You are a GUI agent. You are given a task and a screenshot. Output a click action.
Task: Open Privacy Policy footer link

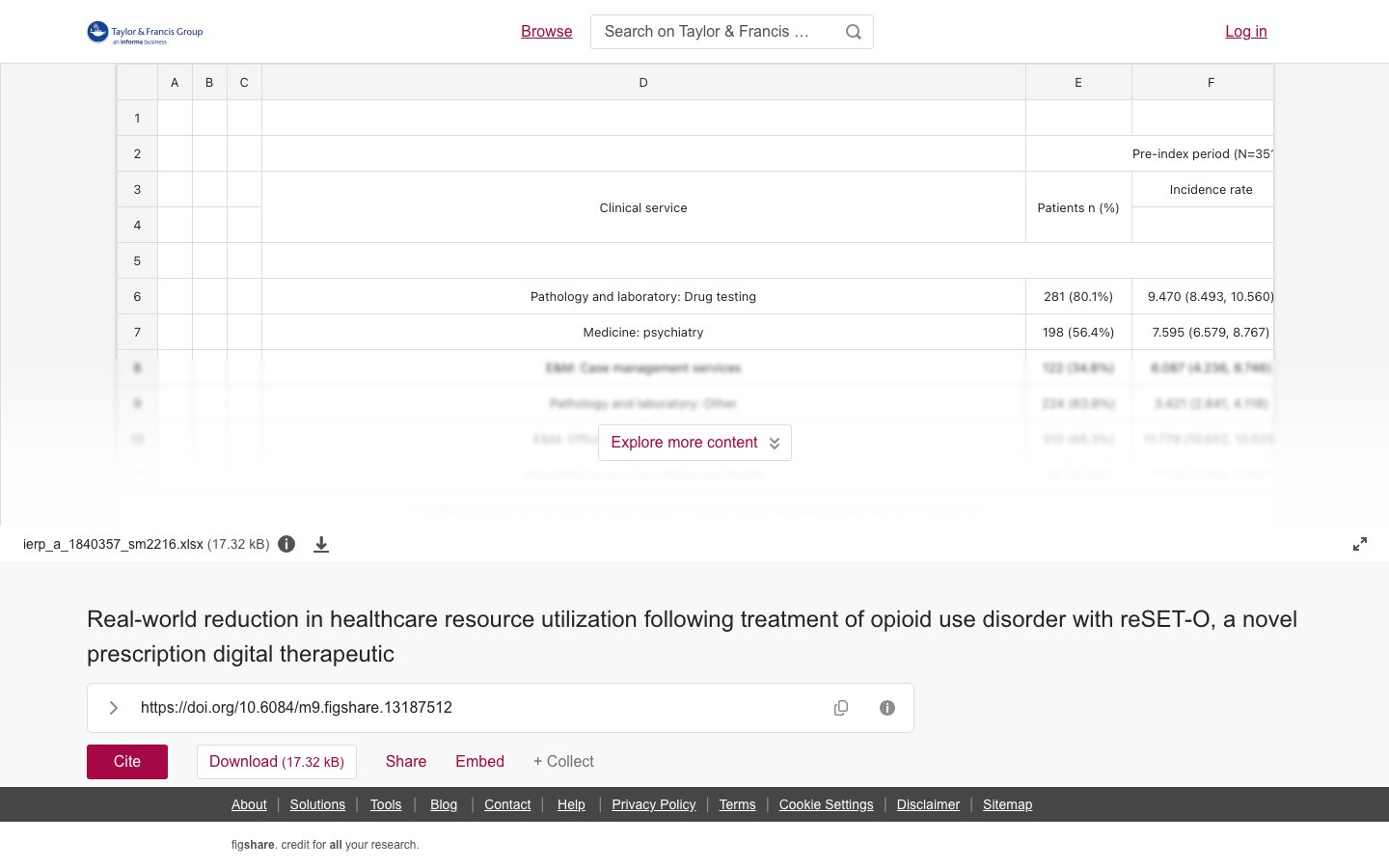coord(654,804)
